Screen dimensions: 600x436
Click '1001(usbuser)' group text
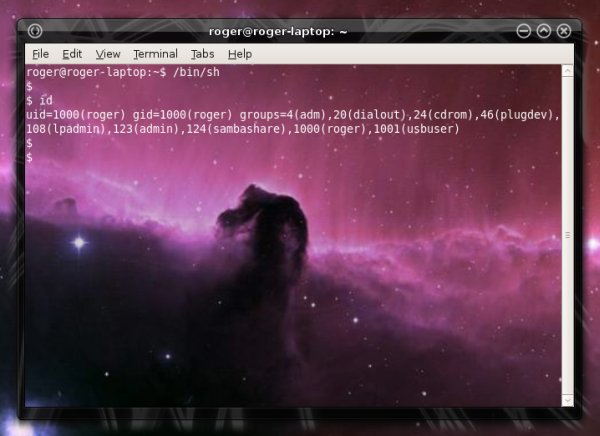(x=416, y=129)
